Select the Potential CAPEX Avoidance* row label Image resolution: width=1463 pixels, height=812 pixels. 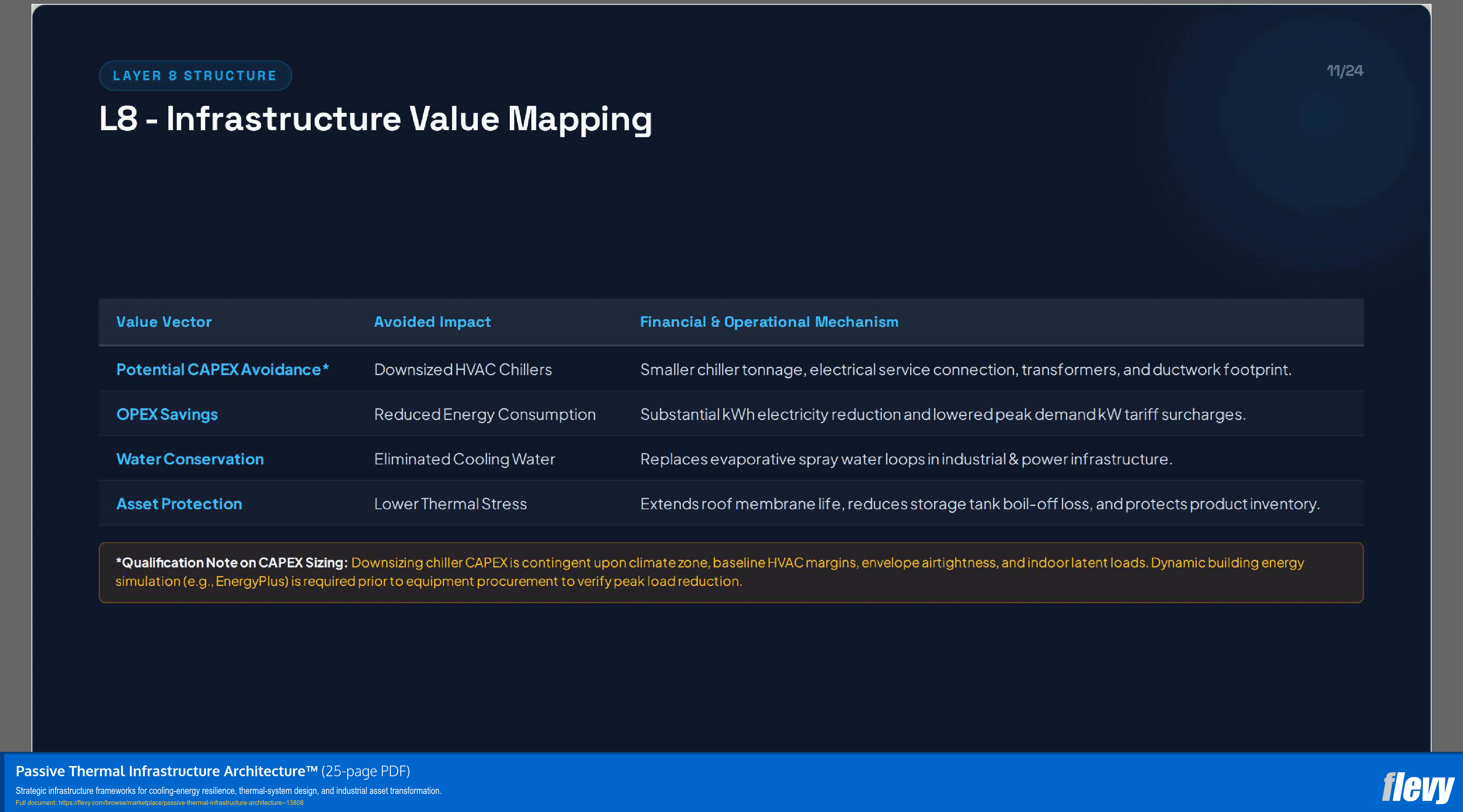(223, 370)
